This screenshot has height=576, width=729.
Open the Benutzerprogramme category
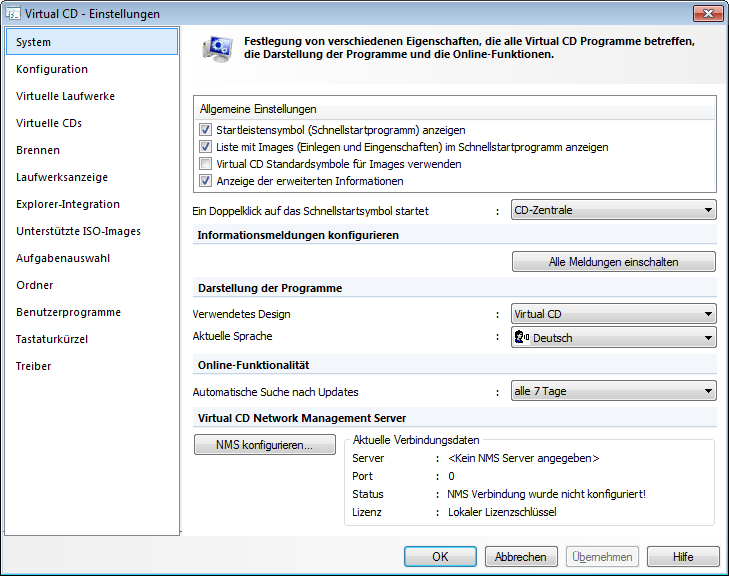pos(92,311)
